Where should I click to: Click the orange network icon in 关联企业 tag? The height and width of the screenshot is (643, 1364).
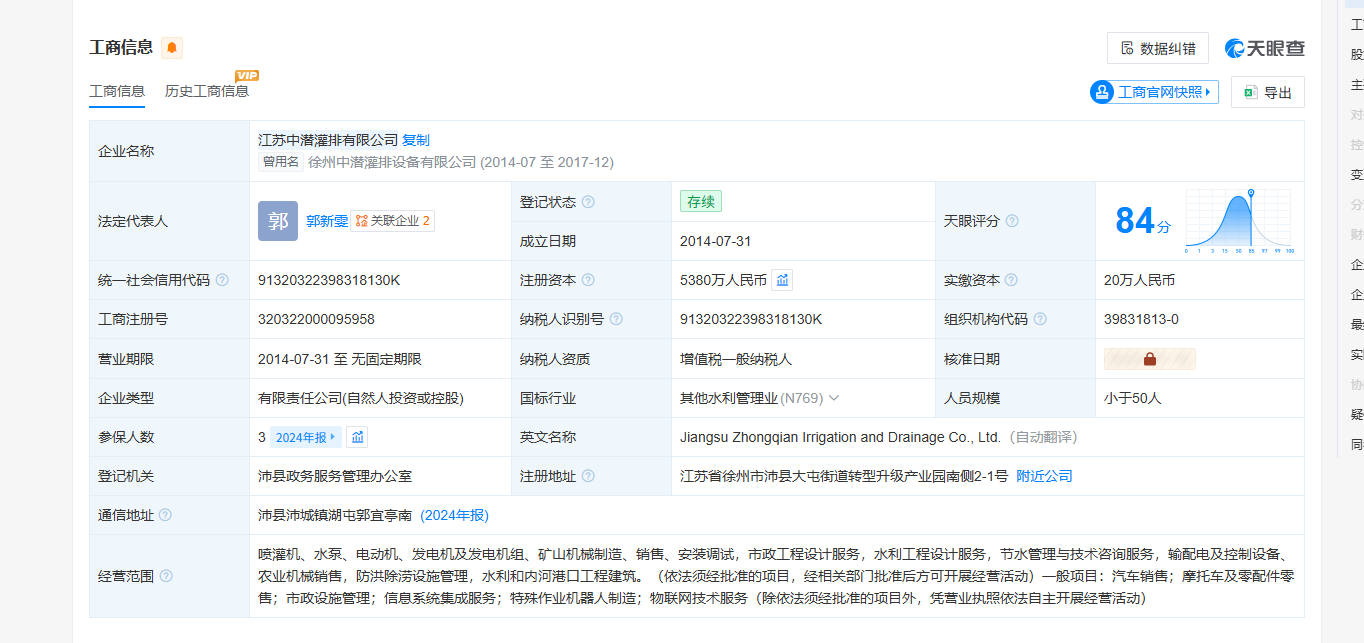[x=361, y=221]
